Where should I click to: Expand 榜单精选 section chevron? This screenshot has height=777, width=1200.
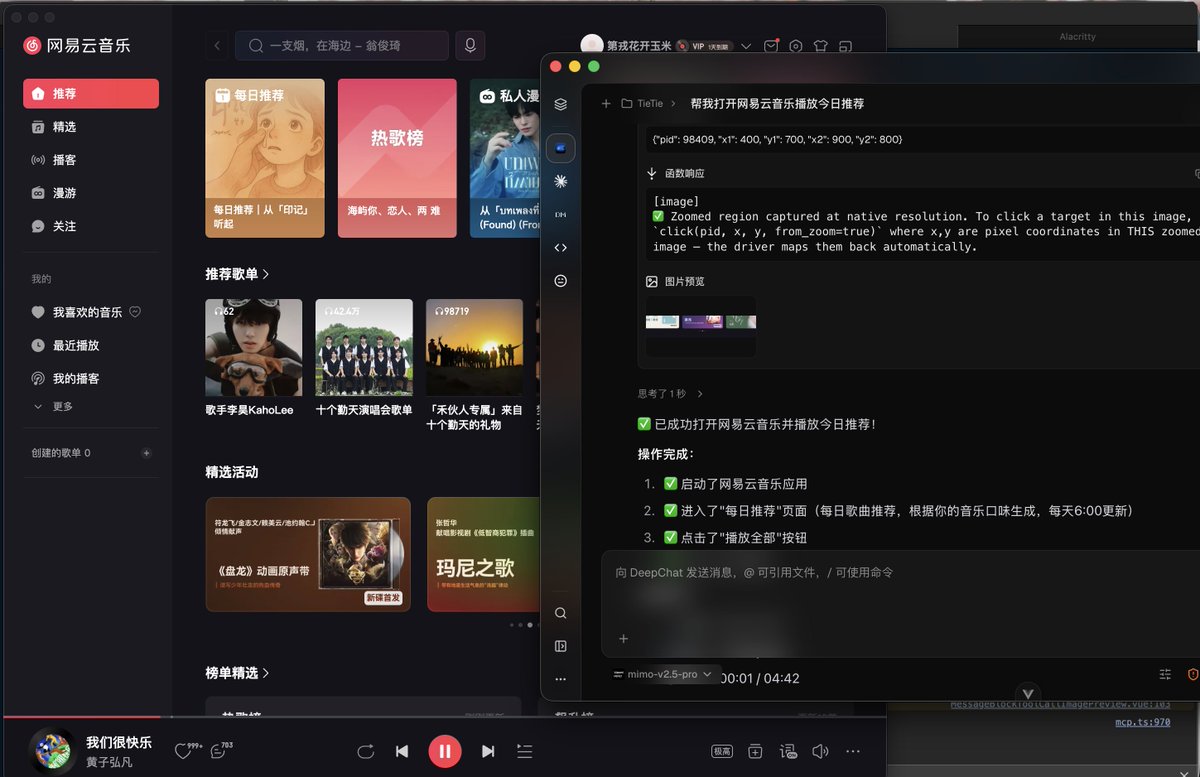[x=266, y=673]
